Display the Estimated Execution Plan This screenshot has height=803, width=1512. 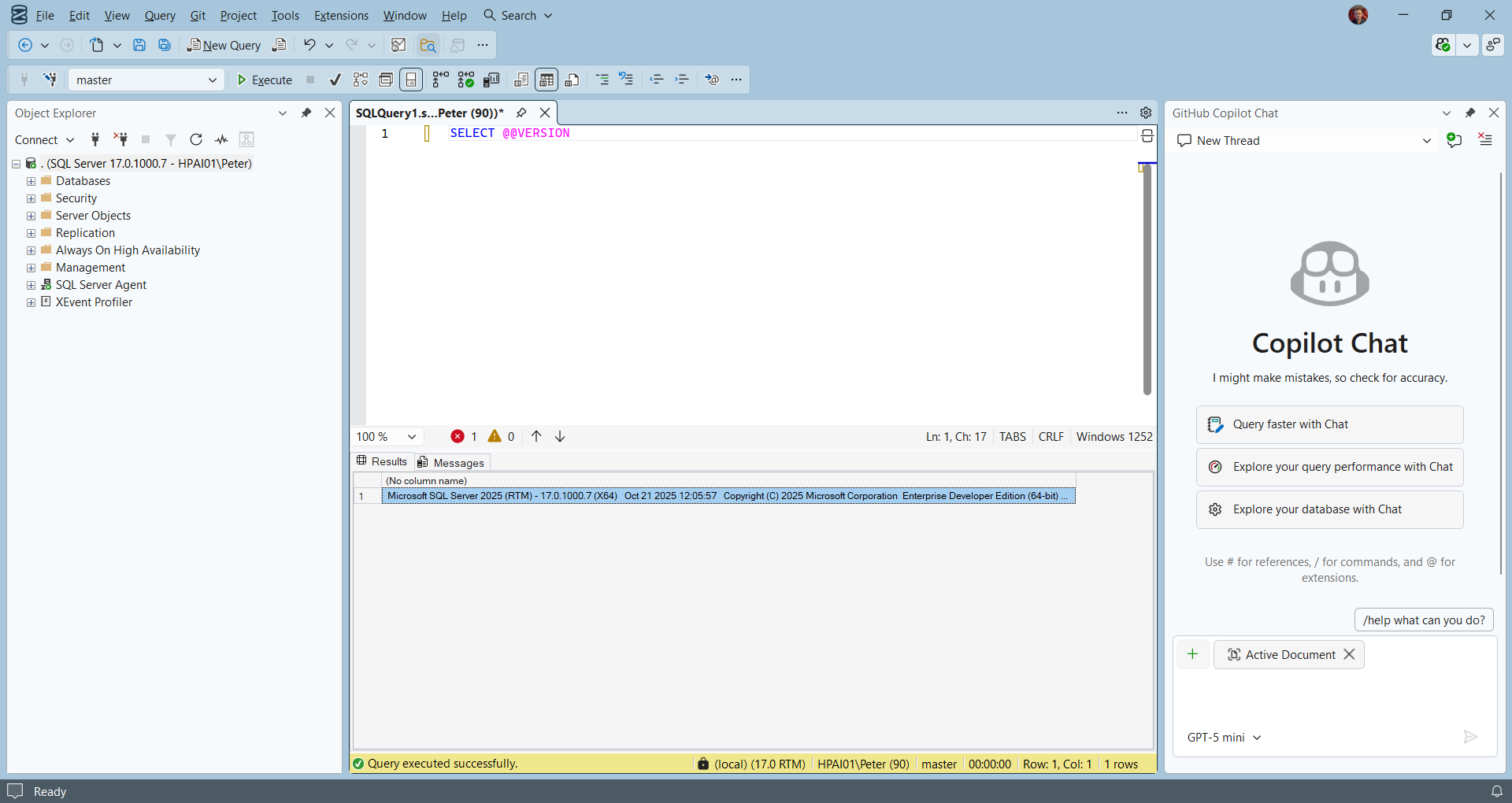pyautogui.click(x=361, y=80)
